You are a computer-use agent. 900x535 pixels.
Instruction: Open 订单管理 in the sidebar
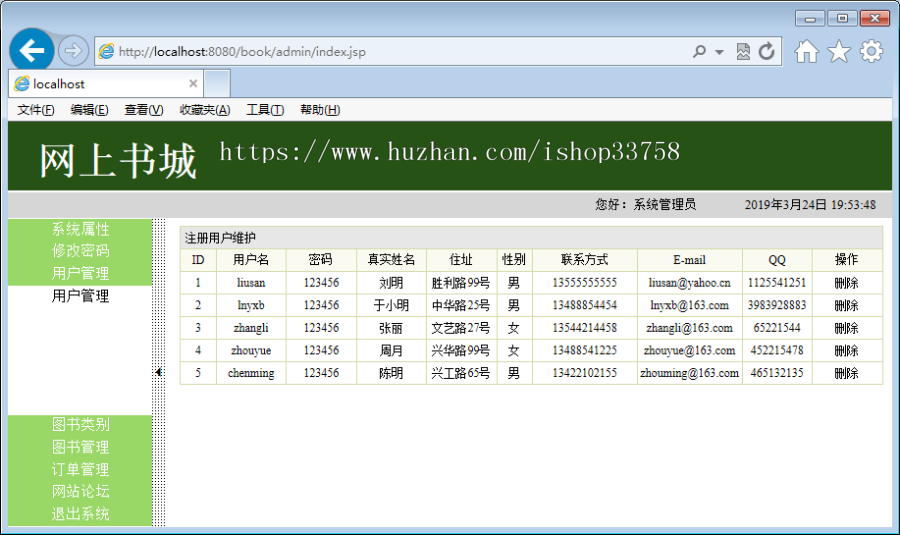[80, 469]
